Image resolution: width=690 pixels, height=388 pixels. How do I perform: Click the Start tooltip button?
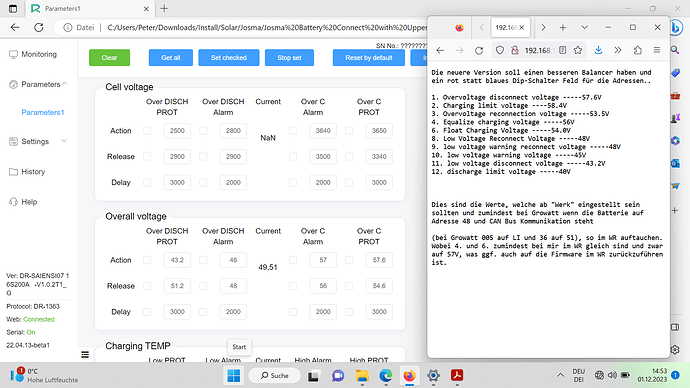coord(239,347)
